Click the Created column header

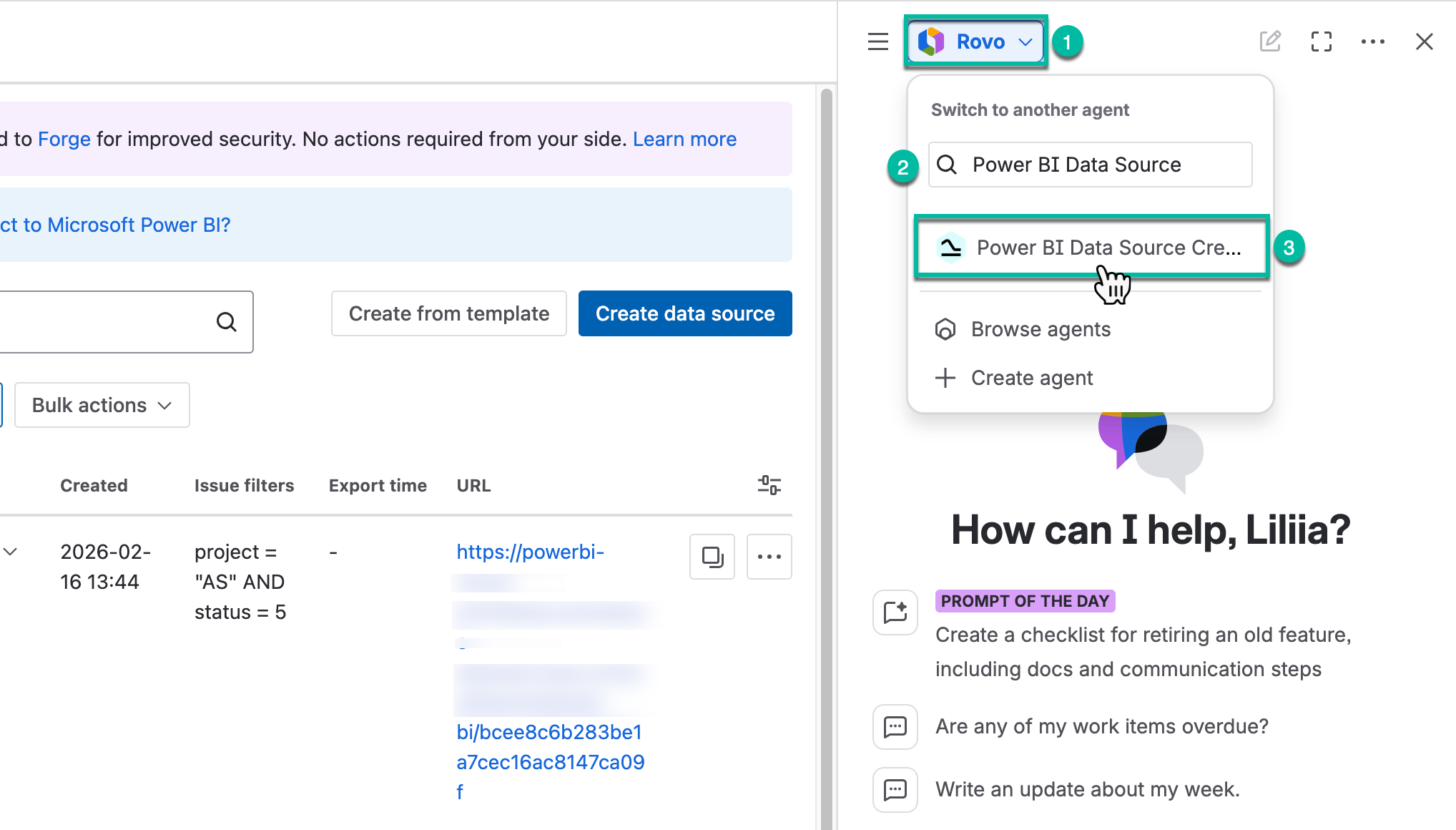(x=94, y=485)
